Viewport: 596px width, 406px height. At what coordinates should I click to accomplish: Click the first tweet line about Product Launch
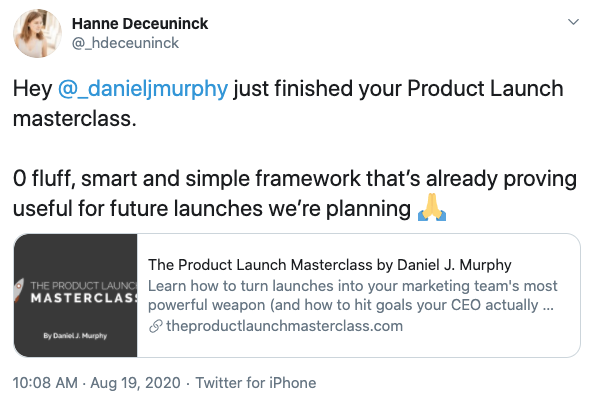pos(288,89)
